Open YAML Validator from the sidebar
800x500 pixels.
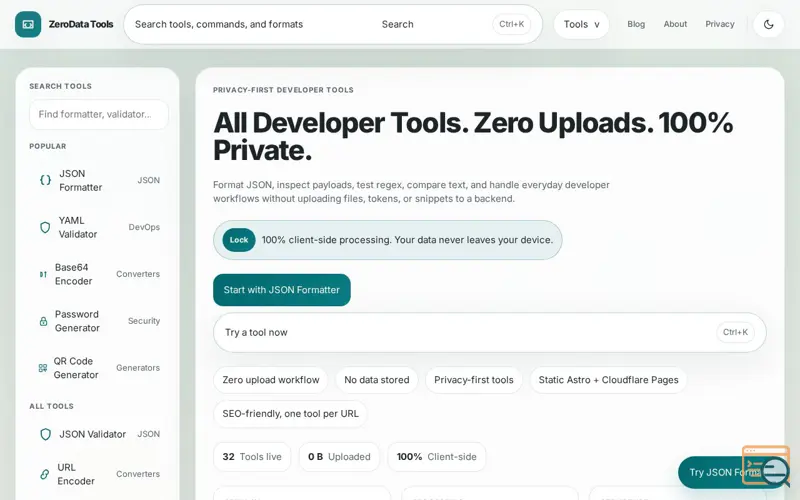click(99, 227)
